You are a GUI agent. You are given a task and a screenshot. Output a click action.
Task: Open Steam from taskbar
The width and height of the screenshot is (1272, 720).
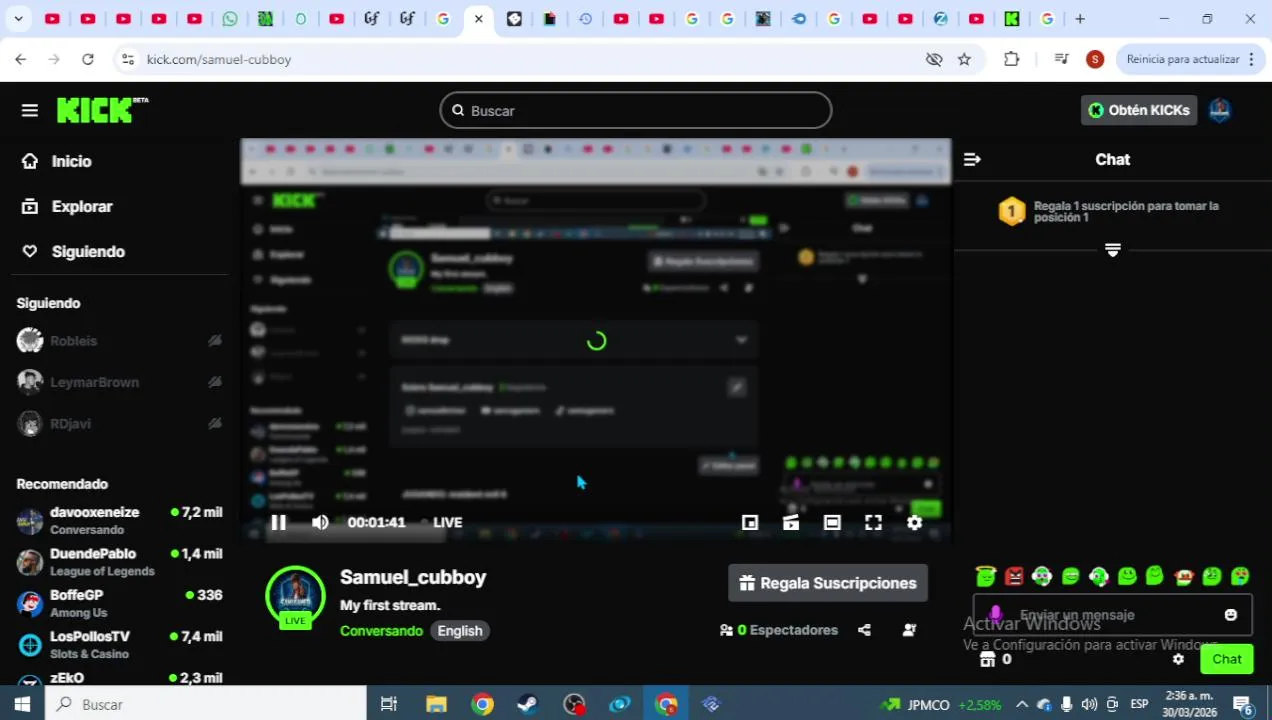(527, 704)
